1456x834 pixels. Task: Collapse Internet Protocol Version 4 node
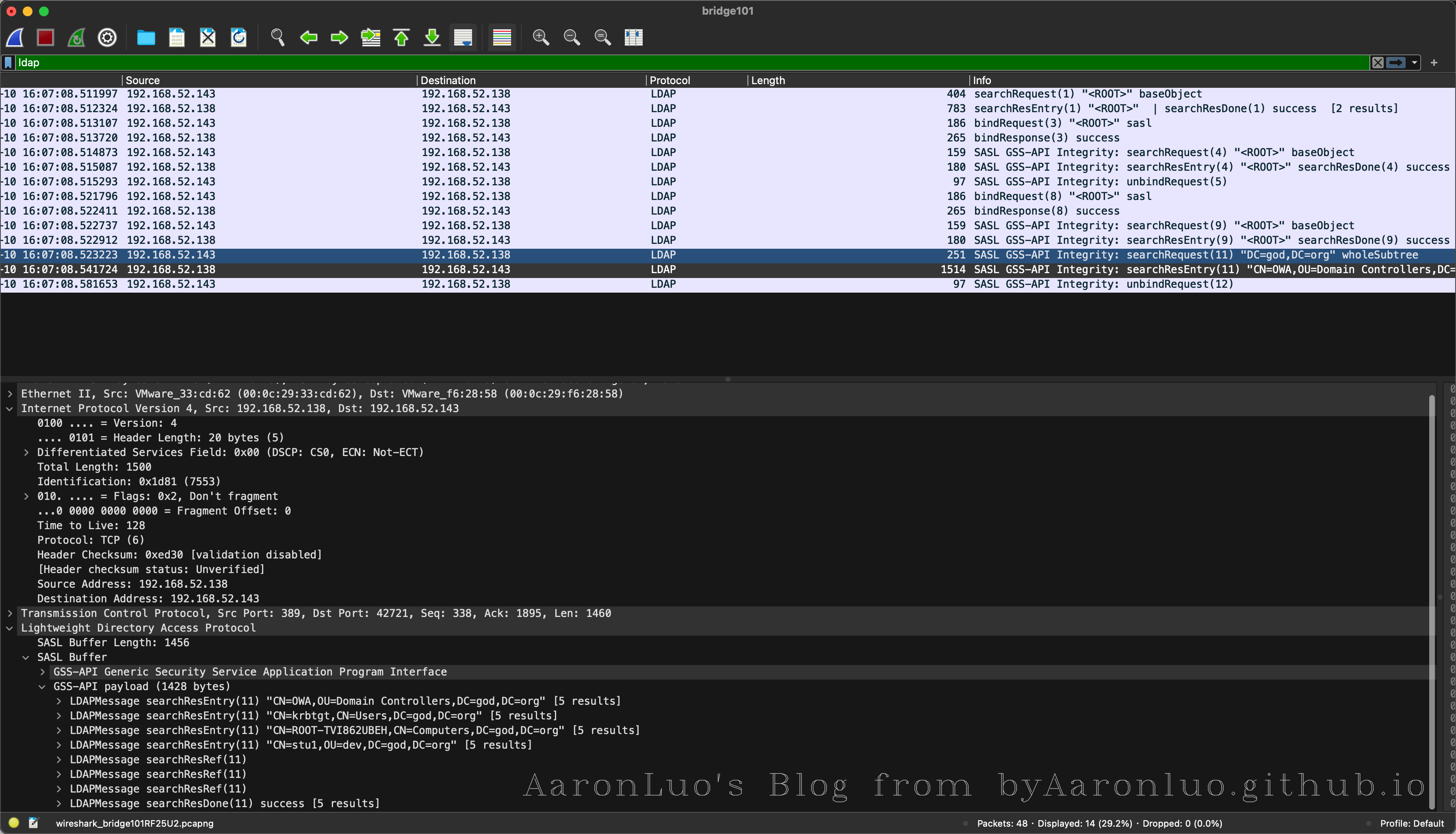point(10,408)
